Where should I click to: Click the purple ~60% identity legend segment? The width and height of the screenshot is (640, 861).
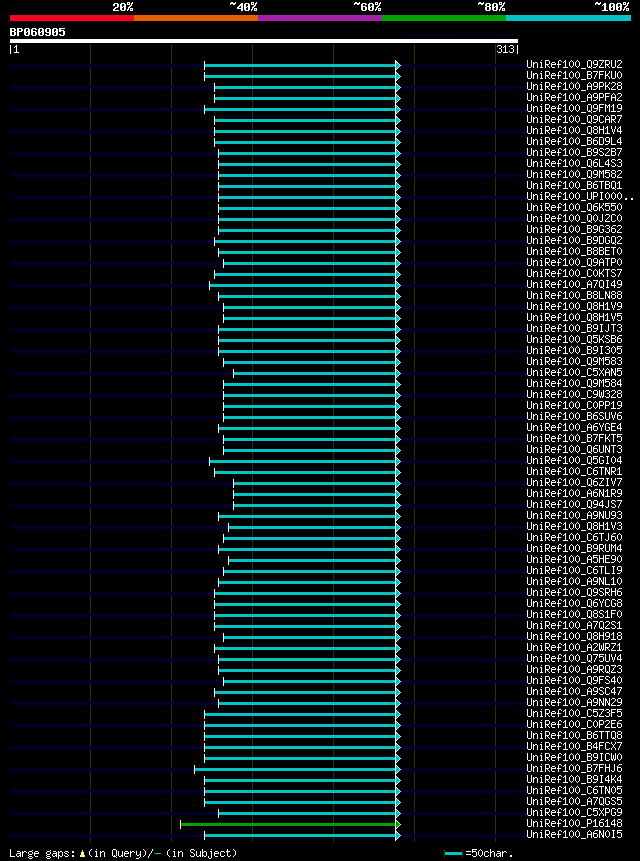(x=320, y=18)
